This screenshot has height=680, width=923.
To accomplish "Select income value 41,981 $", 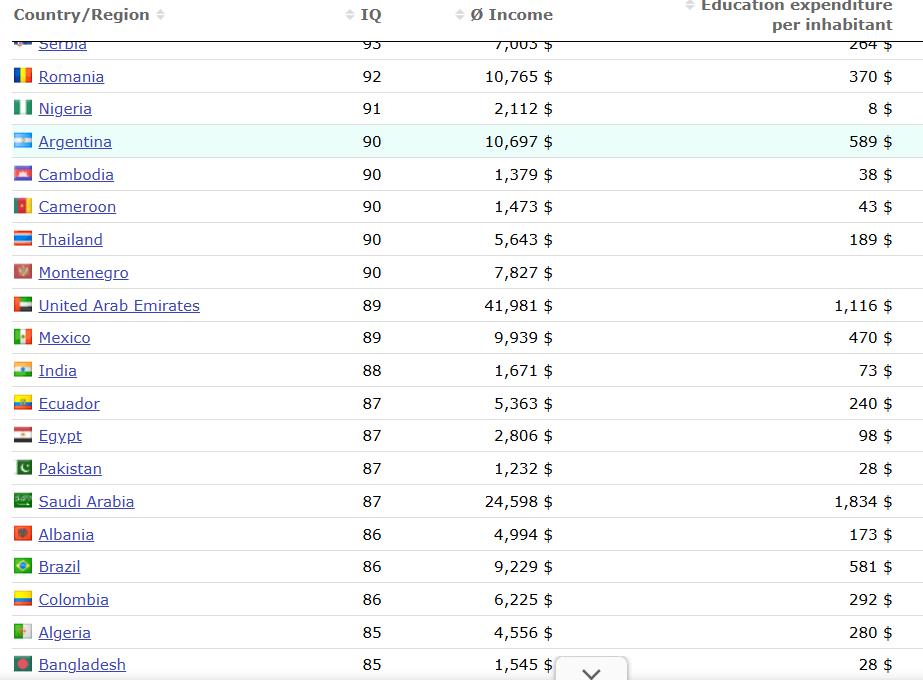I will (519, 306).
